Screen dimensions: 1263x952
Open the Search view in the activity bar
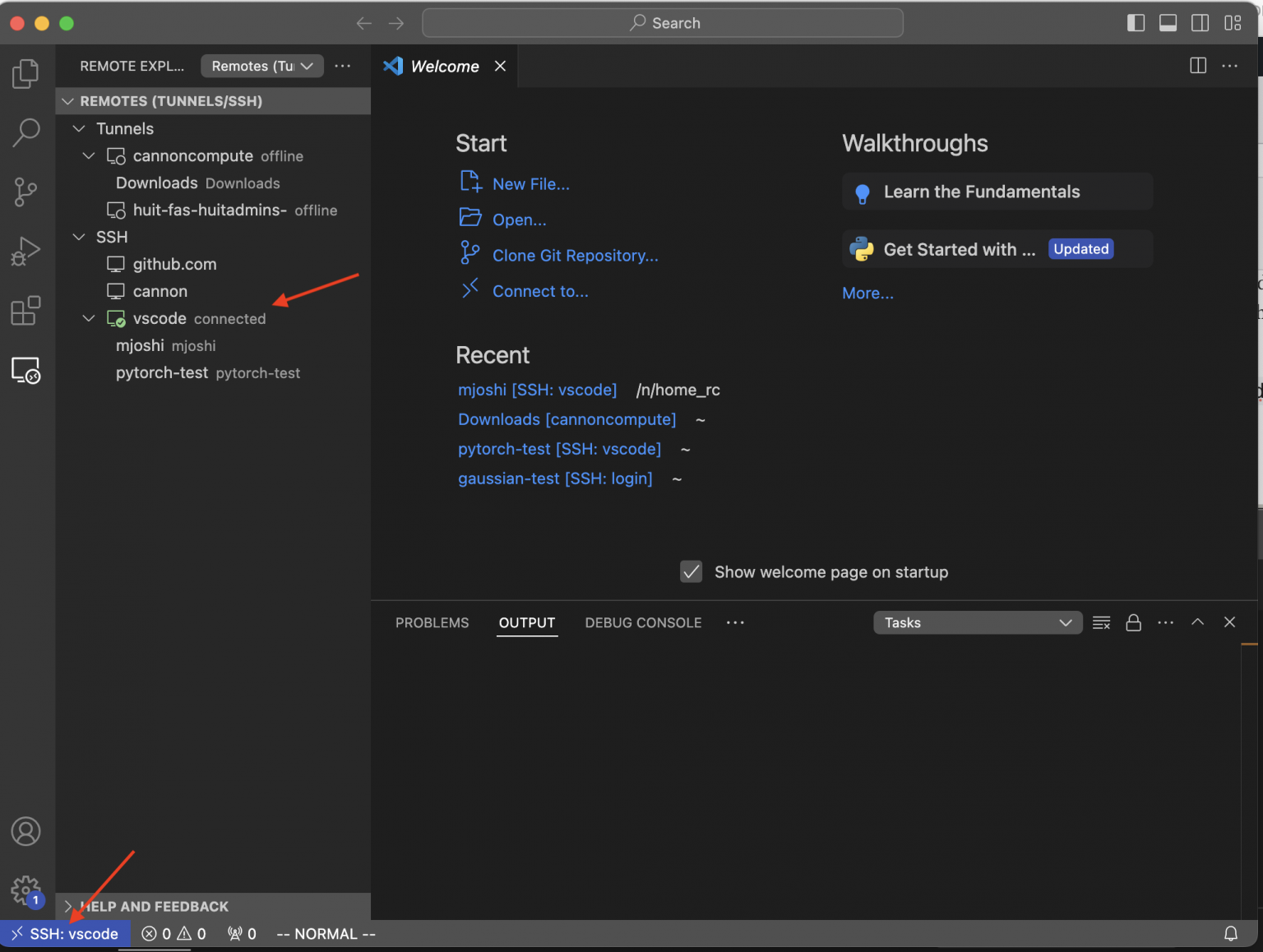click(x=25, y=132)
